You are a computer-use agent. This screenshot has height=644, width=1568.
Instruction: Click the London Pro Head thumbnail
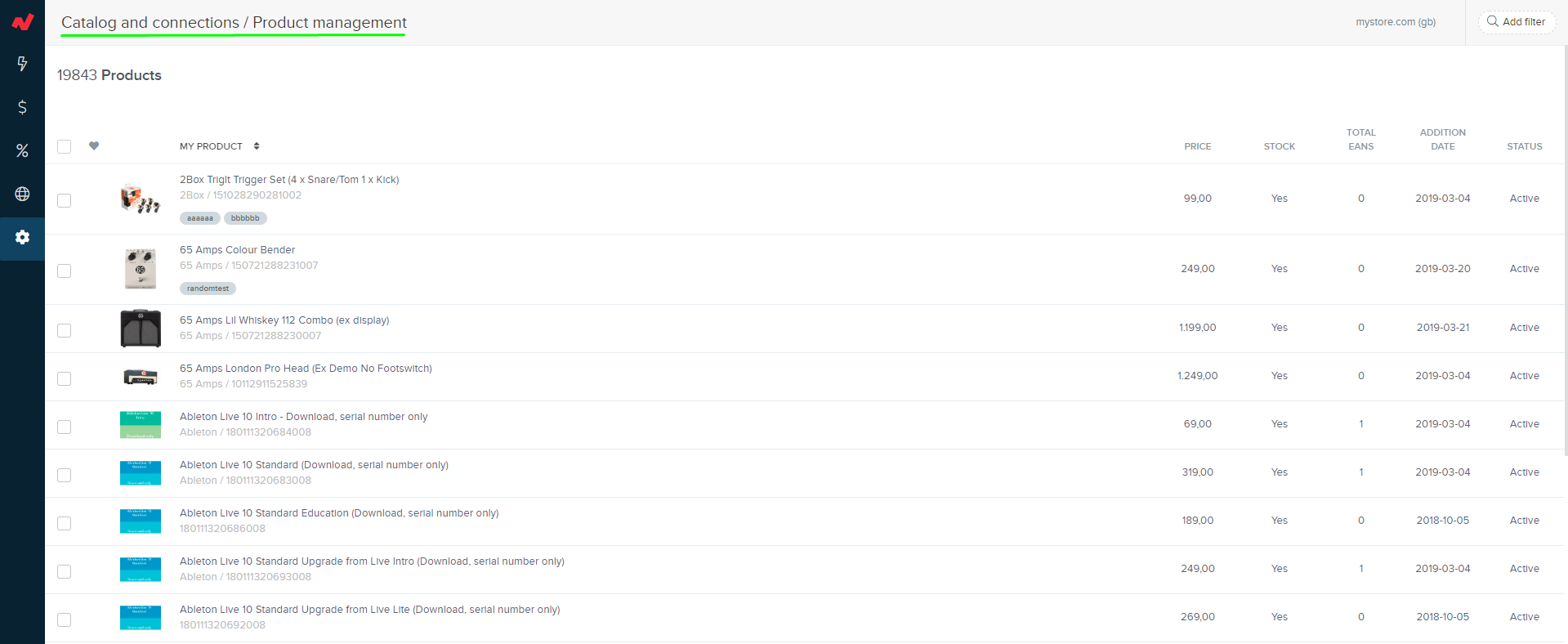141,377
